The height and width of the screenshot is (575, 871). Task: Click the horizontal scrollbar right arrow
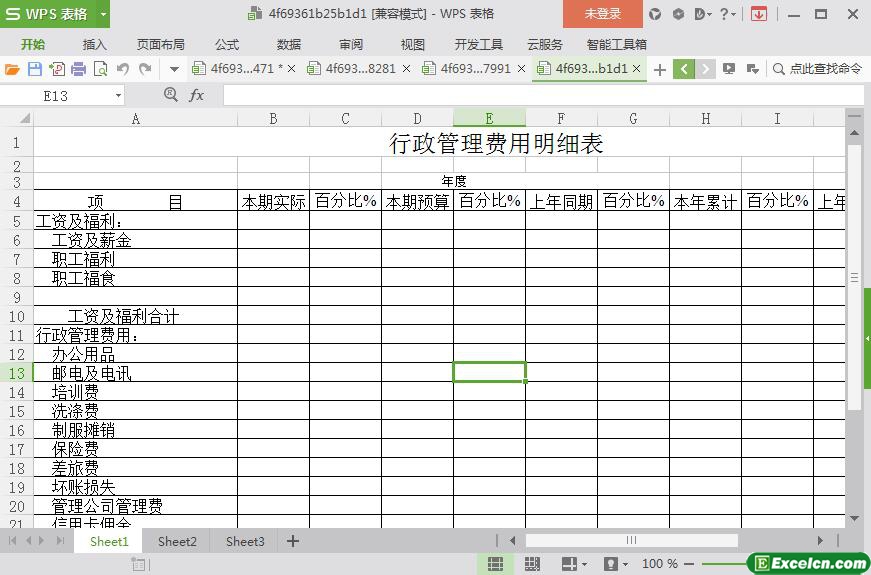(x=820, y=541)
